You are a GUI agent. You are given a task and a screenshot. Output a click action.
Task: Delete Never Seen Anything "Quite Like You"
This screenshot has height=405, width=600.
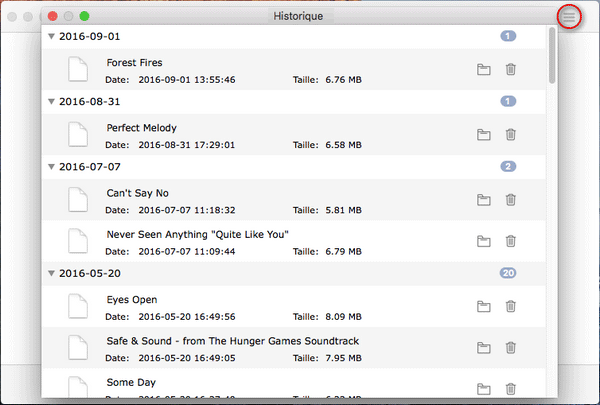click(x=511, y=241)
